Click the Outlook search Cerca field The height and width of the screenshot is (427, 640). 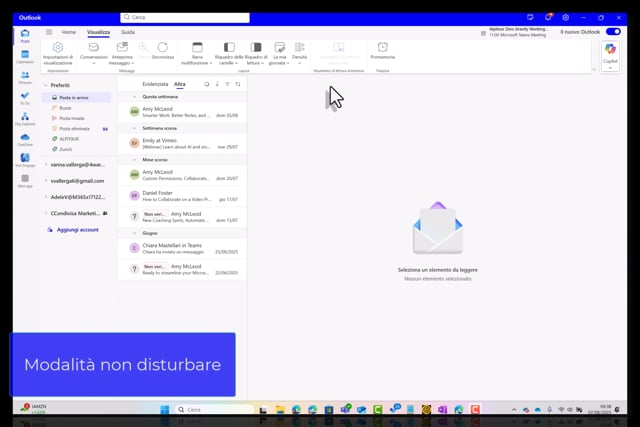(x=185, y=17)
